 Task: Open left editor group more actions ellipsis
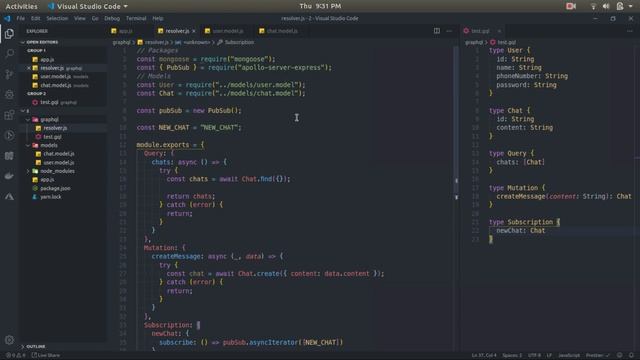[x=449, y=31]
